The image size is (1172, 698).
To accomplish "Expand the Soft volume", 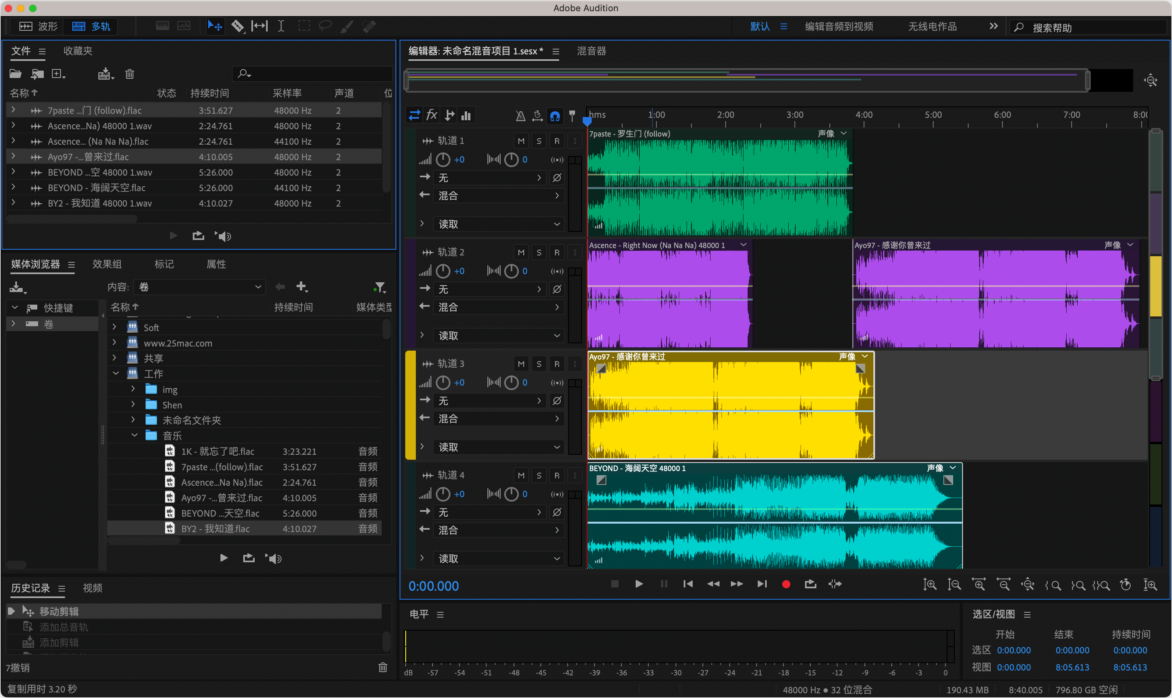I will click(114, 327).
